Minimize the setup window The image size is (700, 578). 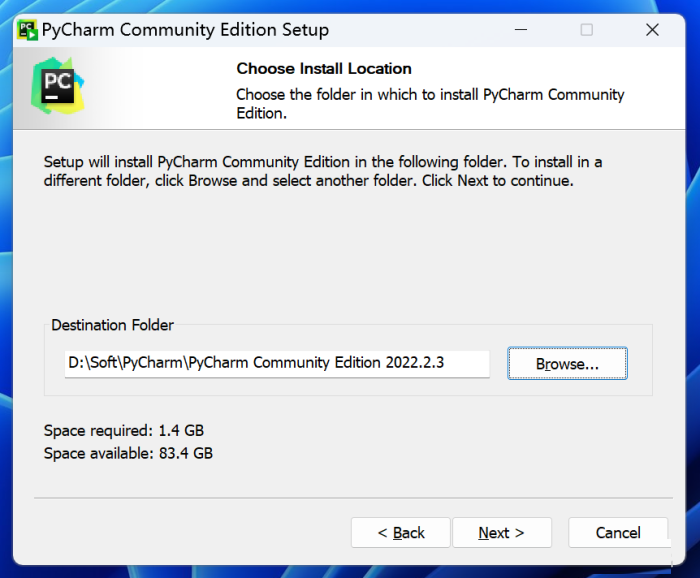pyautogui.click(x=521, y=30)
